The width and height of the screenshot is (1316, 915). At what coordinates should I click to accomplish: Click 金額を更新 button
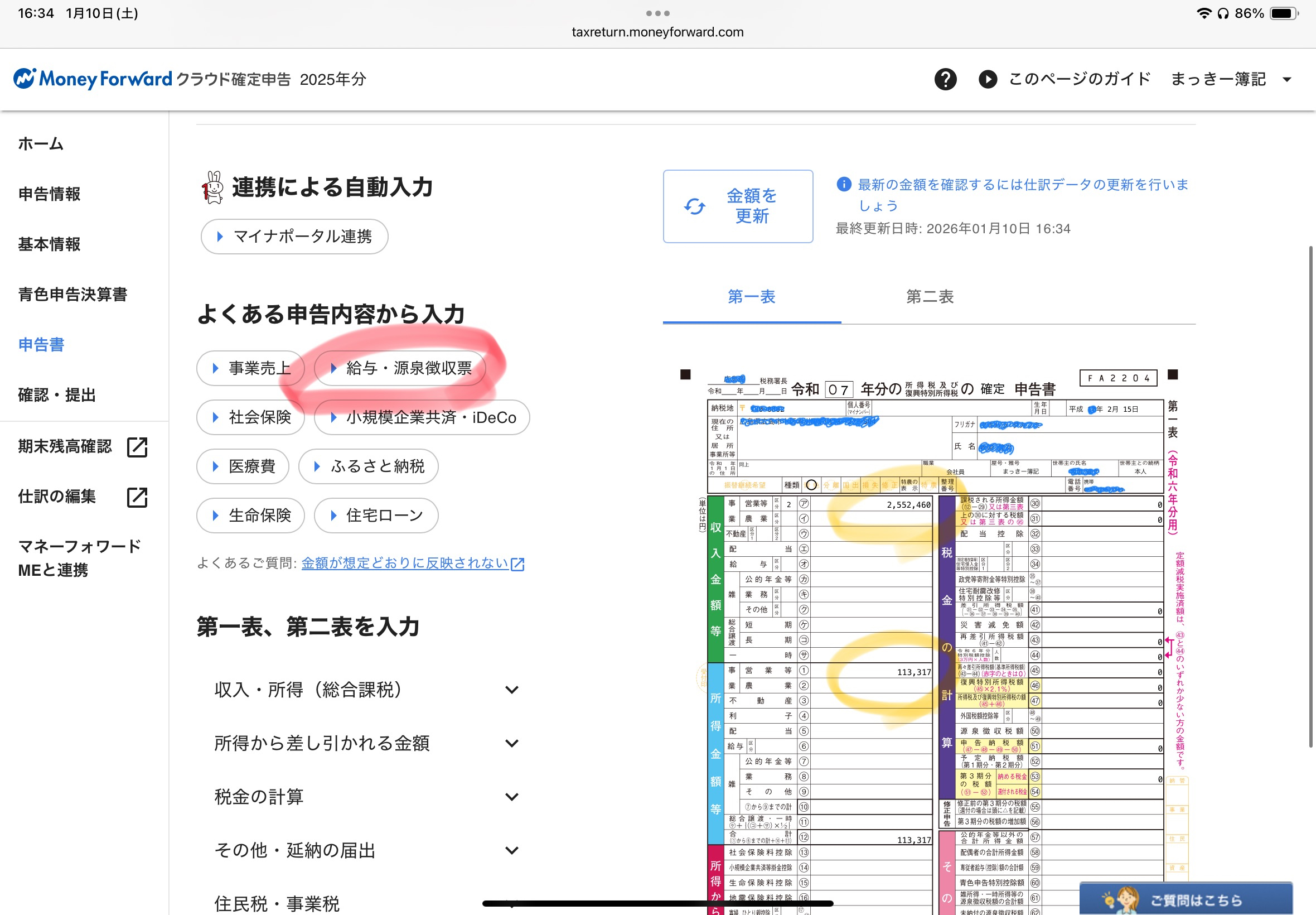coord(738,206)
